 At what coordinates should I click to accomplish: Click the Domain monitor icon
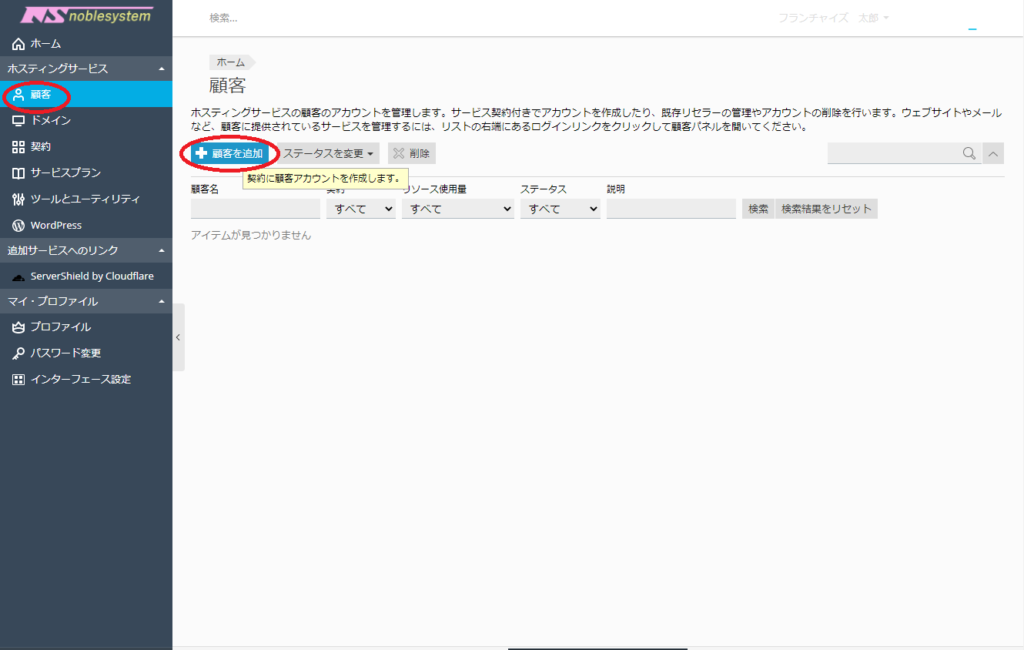point(18,121)
